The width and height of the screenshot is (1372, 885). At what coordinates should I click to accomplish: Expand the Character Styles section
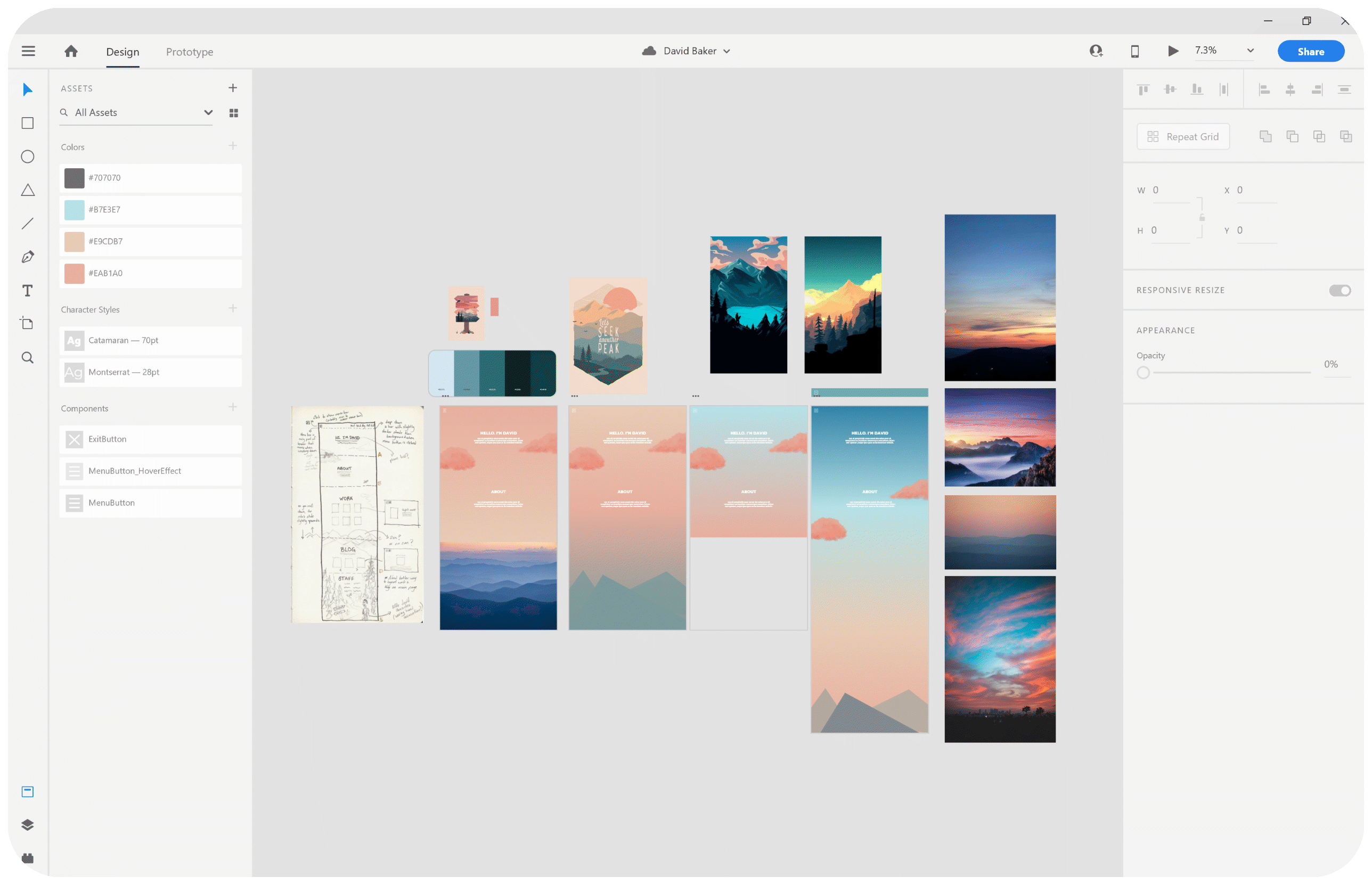(90, 309)
